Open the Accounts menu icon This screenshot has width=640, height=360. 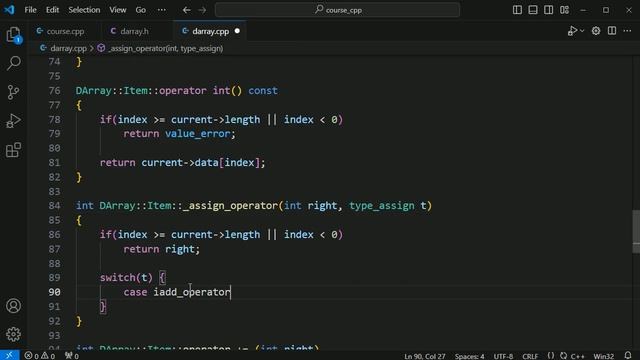pyautogui.click(x=13, y=306)
